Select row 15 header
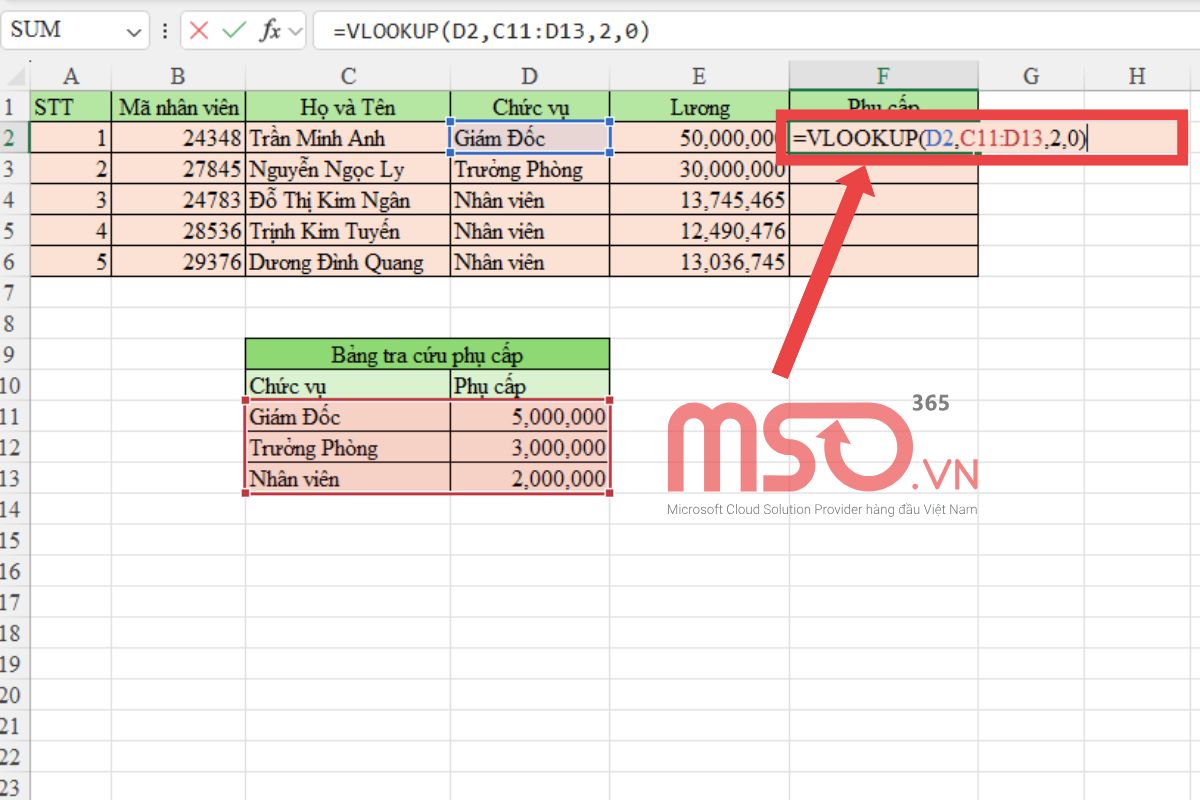This screenshot has width=1200, height=800. click(x=14, y=541)
